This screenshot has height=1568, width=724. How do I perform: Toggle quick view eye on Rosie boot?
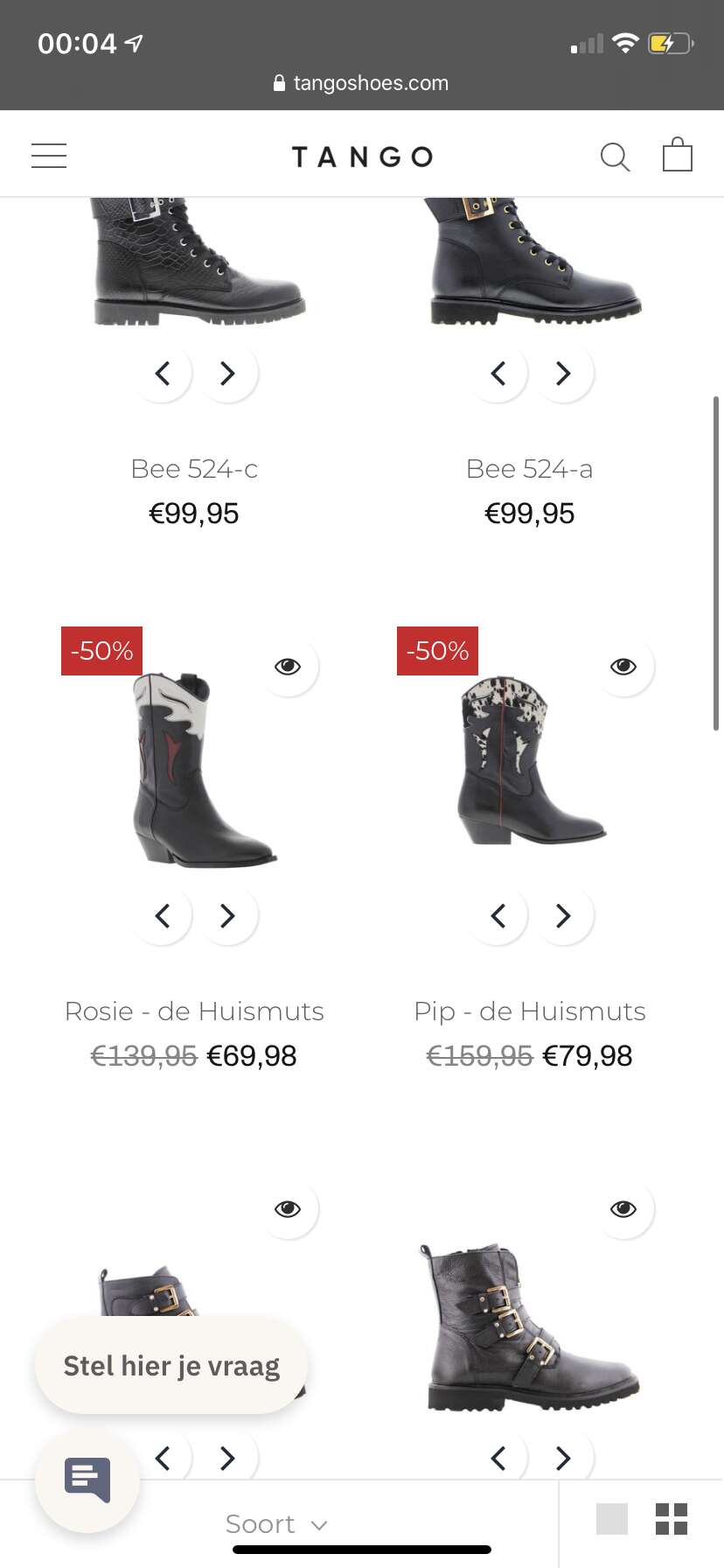coord(288,667)
